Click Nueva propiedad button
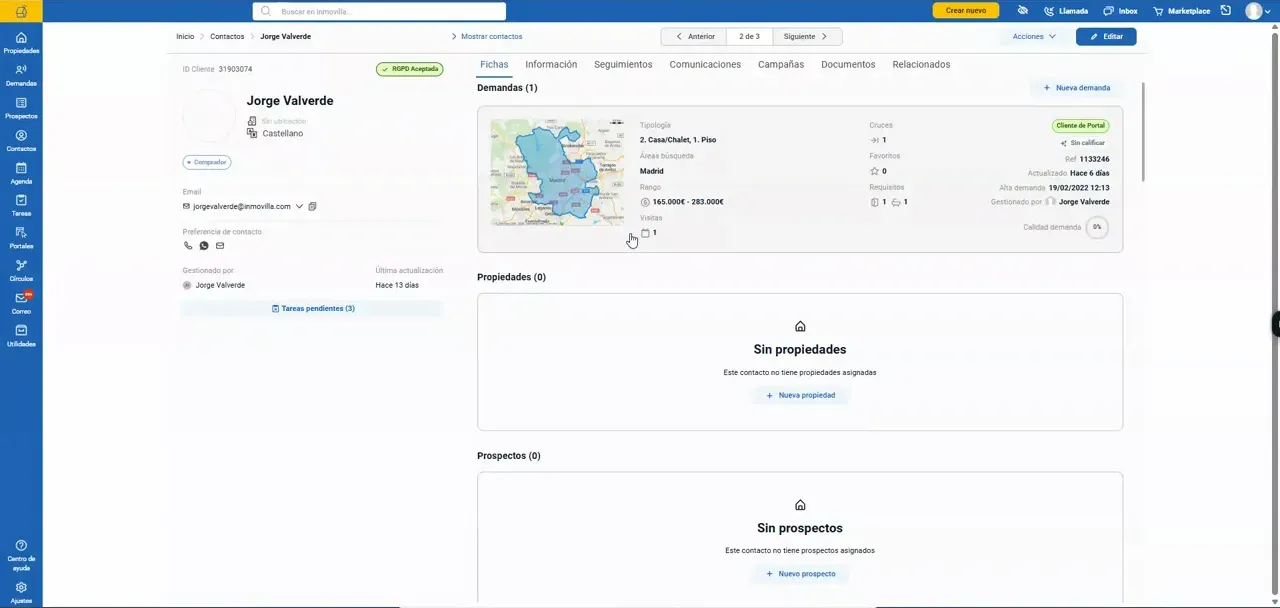This screenshot has height=608, width=1280. (800, 396)
